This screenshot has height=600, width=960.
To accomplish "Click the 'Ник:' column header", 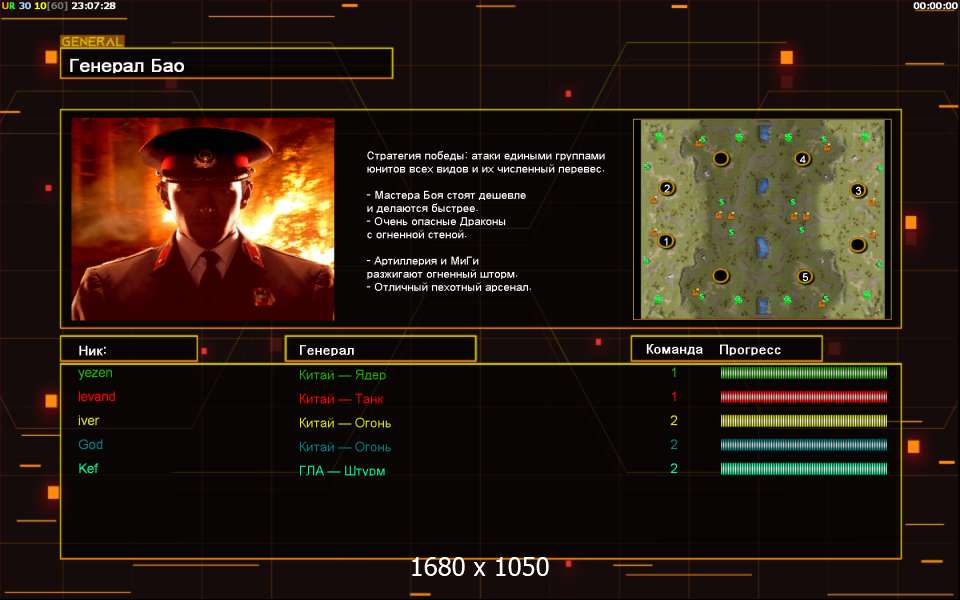I will 129,349.
